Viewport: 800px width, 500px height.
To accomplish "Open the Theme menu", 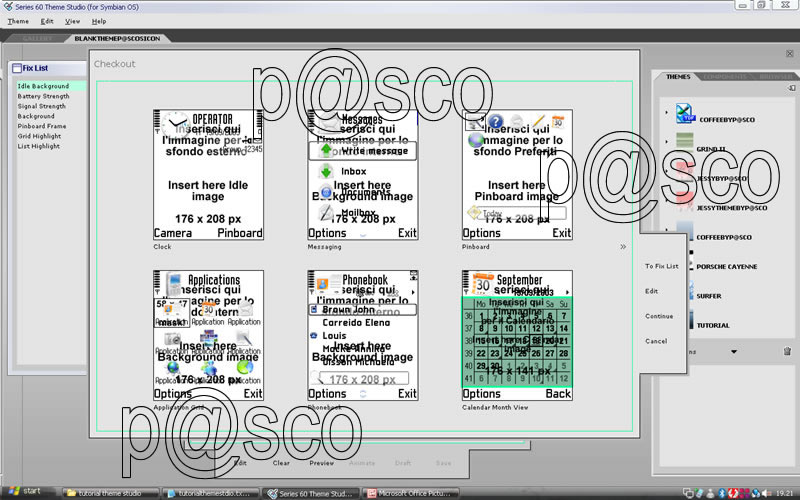I will coord(18,21).
